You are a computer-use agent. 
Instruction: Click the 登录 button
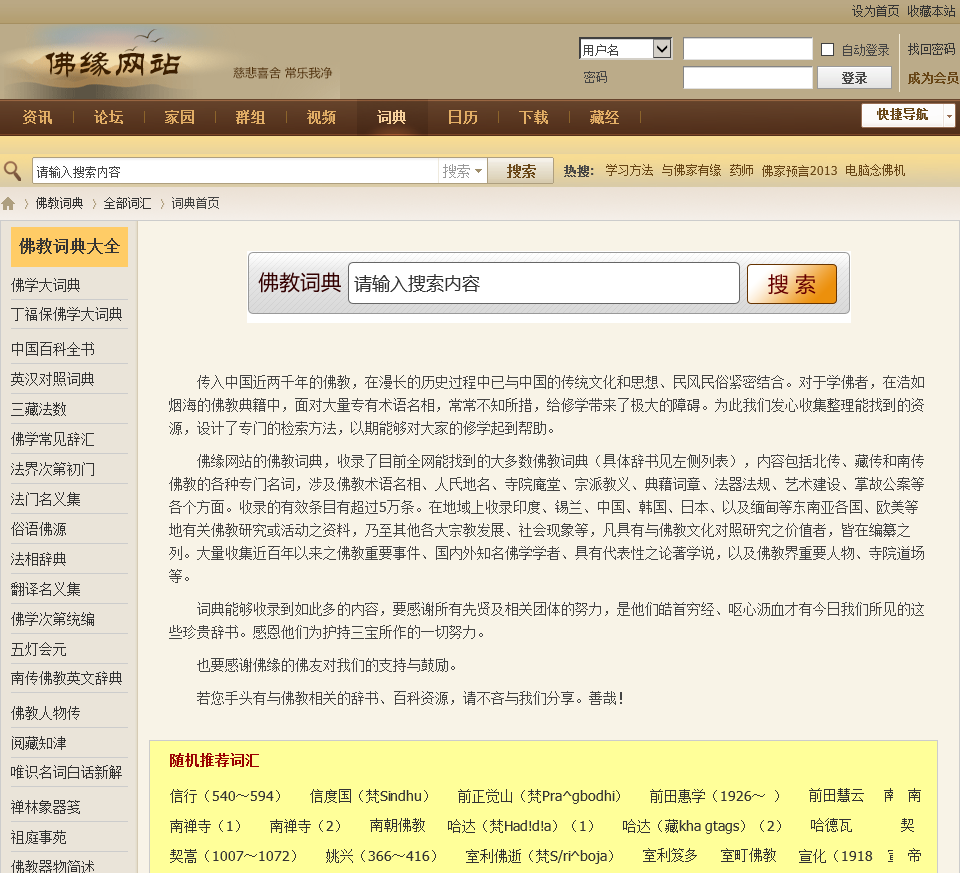coord(855,78)
